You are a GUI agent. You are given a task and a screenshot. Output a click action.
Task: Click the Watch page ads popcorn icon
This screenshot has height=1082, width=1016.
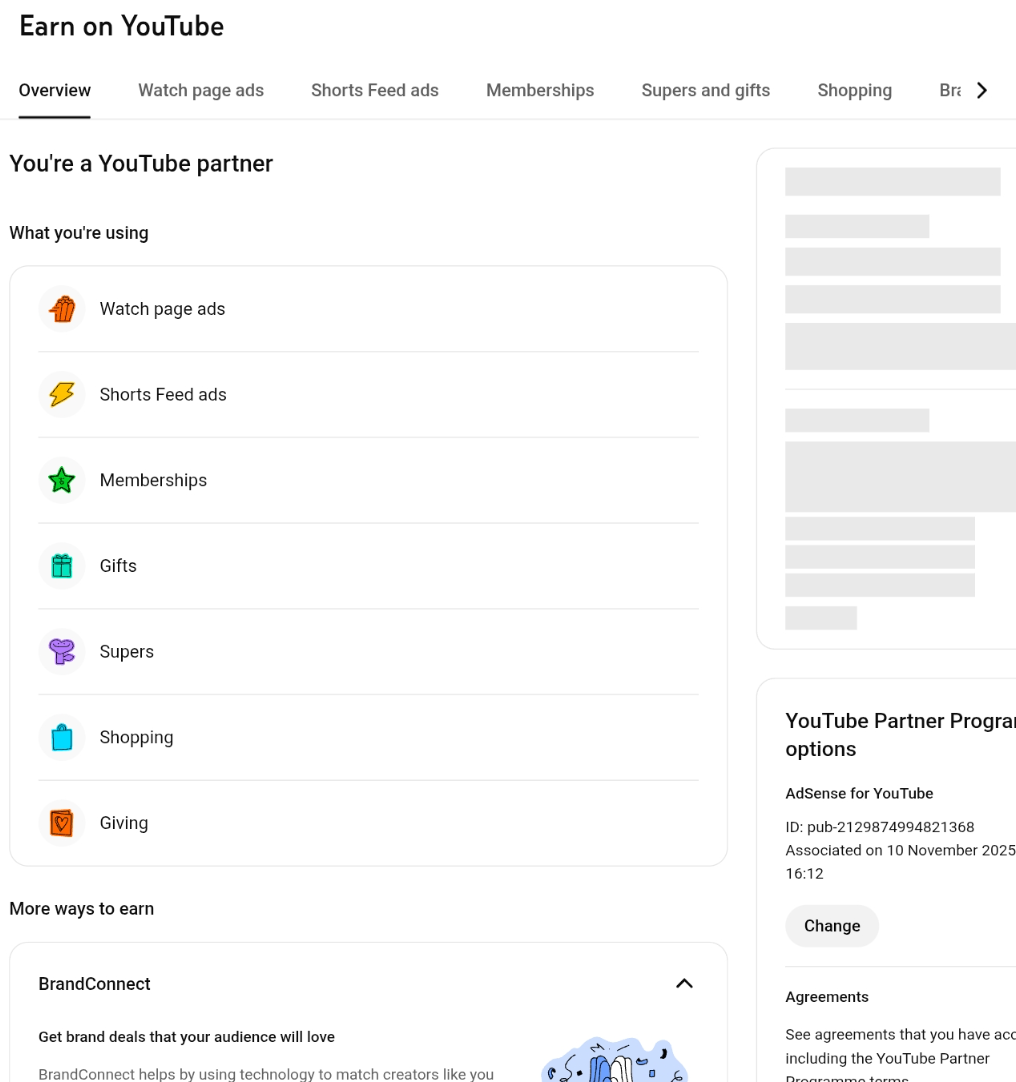click(x=62, y=309)
